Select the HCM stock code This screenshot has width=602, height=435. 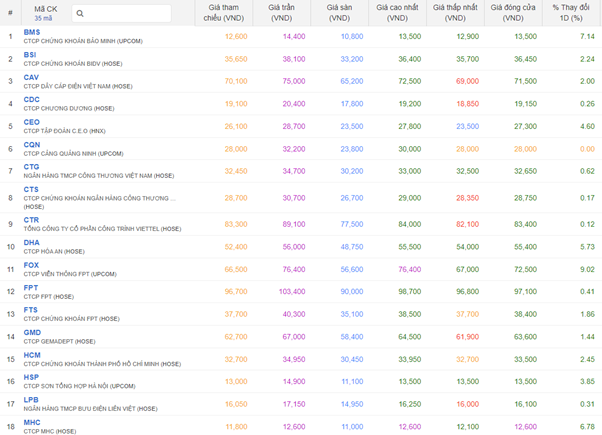pyautogui.click(x=32, y=355)
